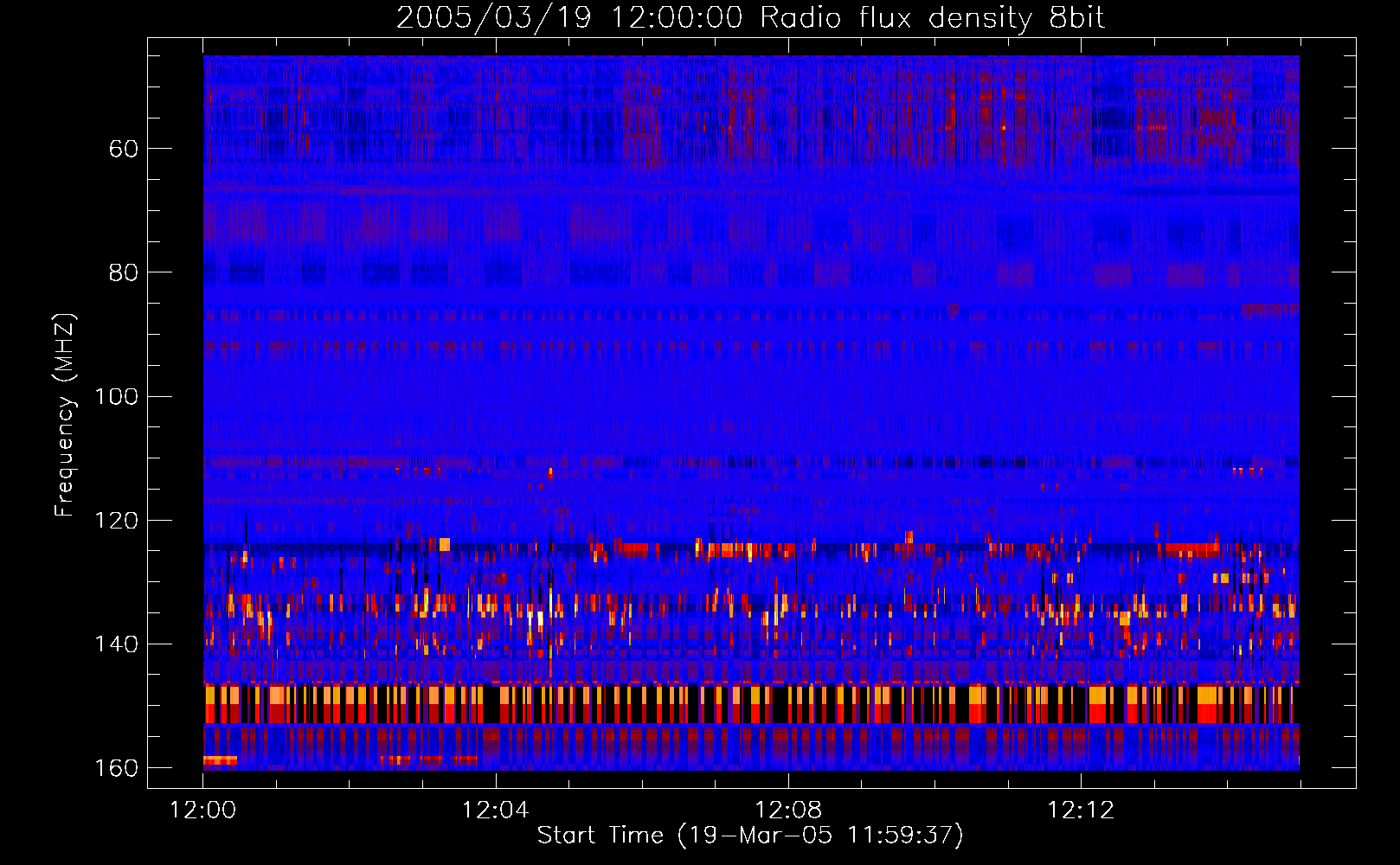This screenshot has width=1400, height=865.
Task: Click the 12:00 time tick label
Action: (x=203, y=811)
